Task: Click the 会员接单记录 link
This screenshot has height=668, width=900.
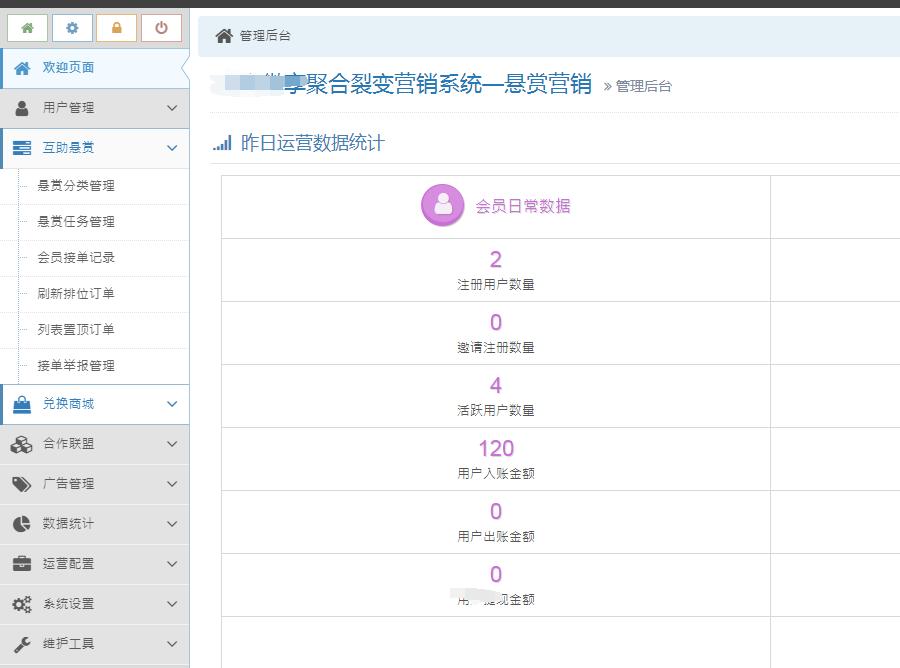Action: [x=78, y=258]
